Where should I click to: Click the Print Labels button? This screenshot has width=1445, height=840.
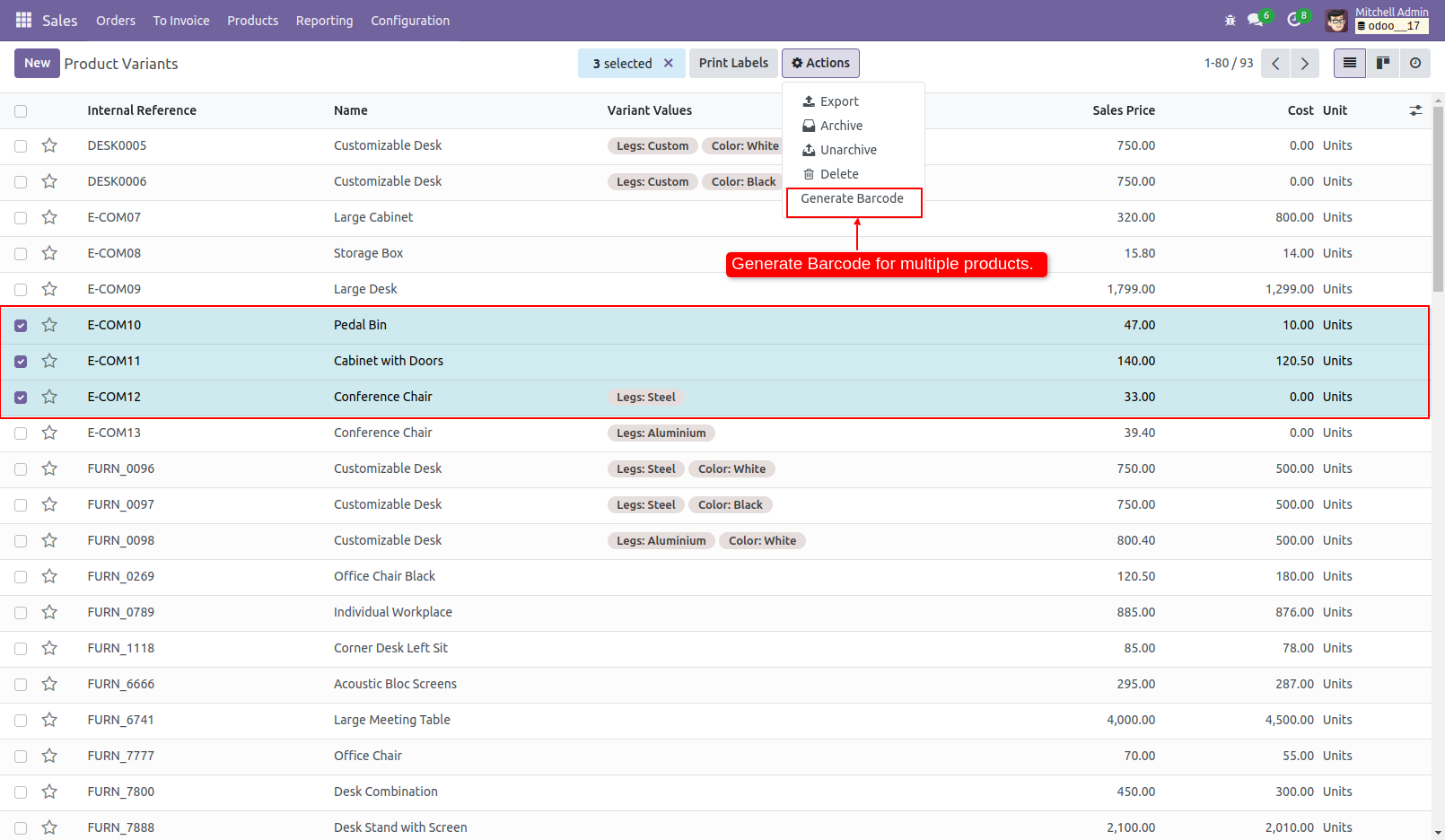pos(733,63)
